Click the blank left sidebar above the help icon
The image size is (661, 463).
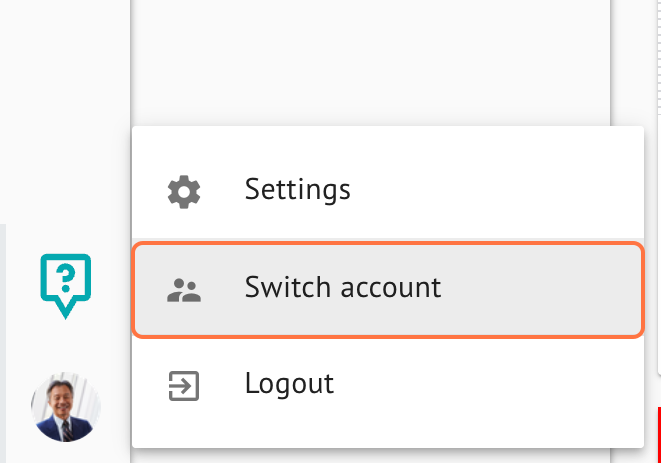pos(65,112)
